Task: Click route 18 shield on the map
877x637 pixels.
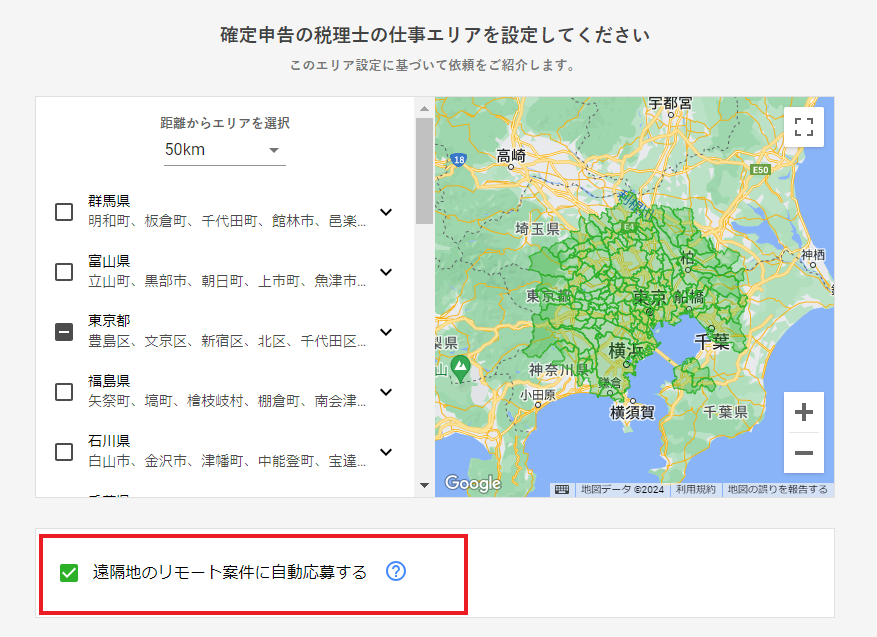Action: point(459,160)
